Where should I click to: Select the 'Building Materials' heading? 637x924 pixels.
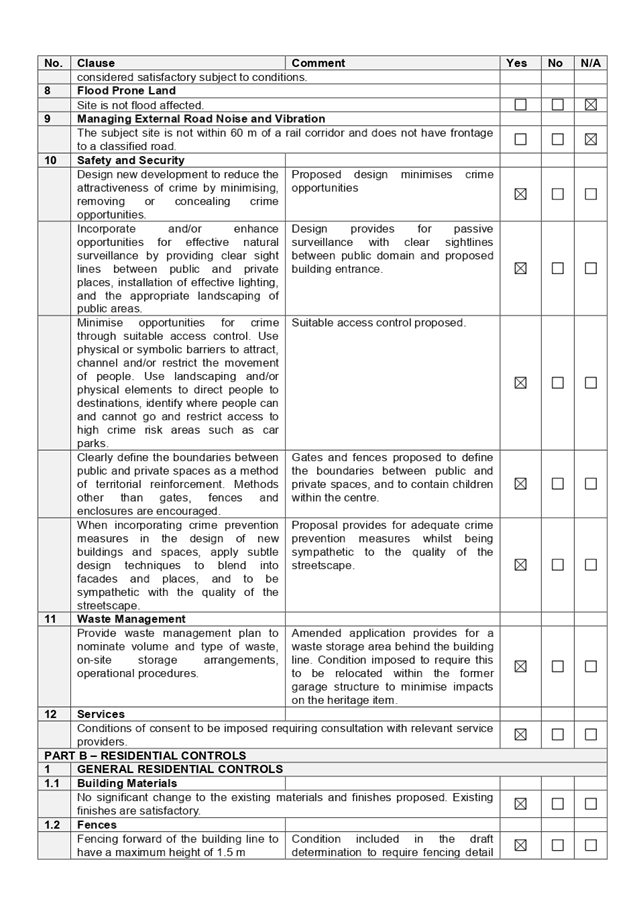click(127, 783)
